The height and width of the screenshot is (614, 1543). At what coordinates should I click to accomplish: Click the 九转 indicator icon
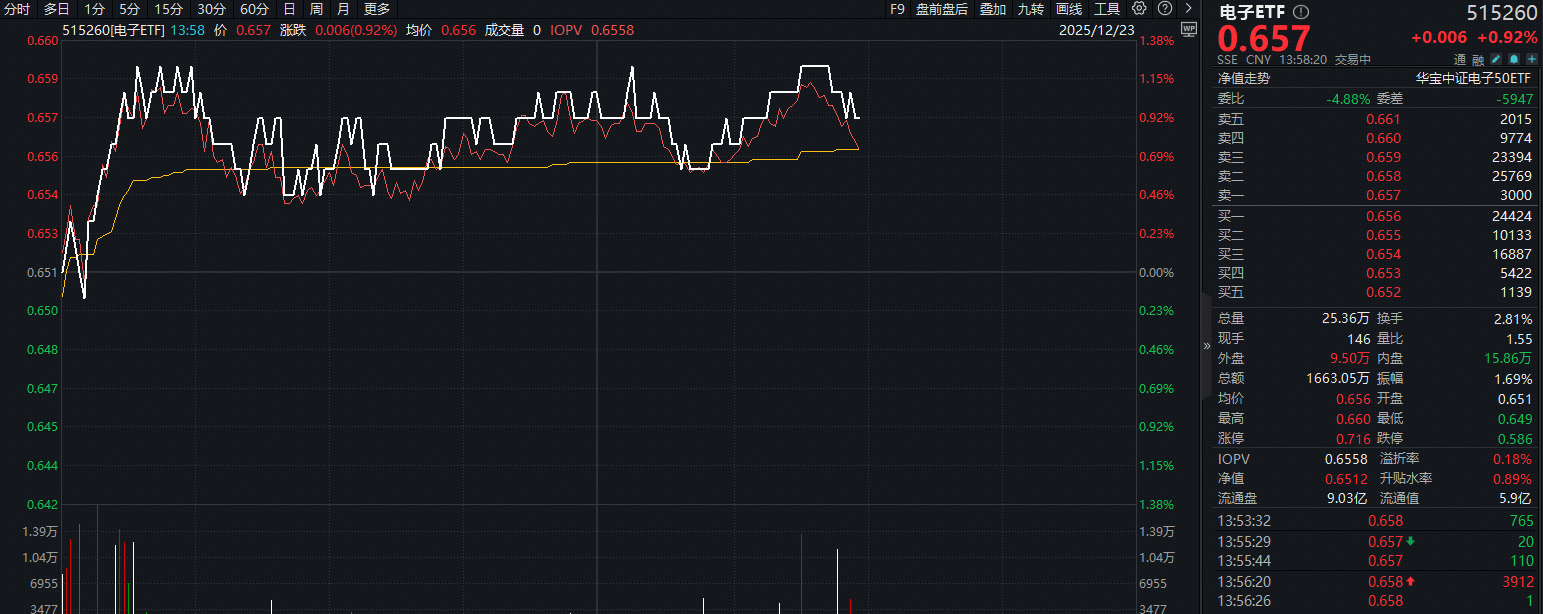click(1029, 8)
